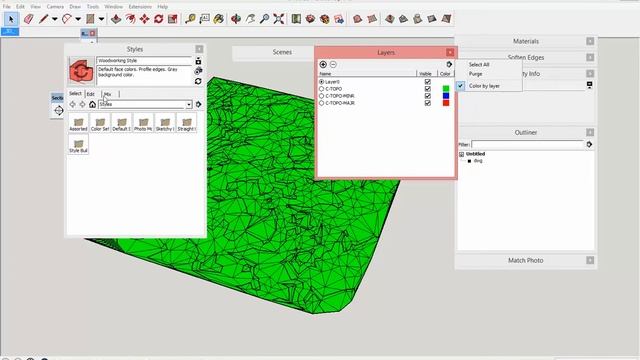
Task: Activate the Line pencil tool
Action: click(x=43, y=19)
